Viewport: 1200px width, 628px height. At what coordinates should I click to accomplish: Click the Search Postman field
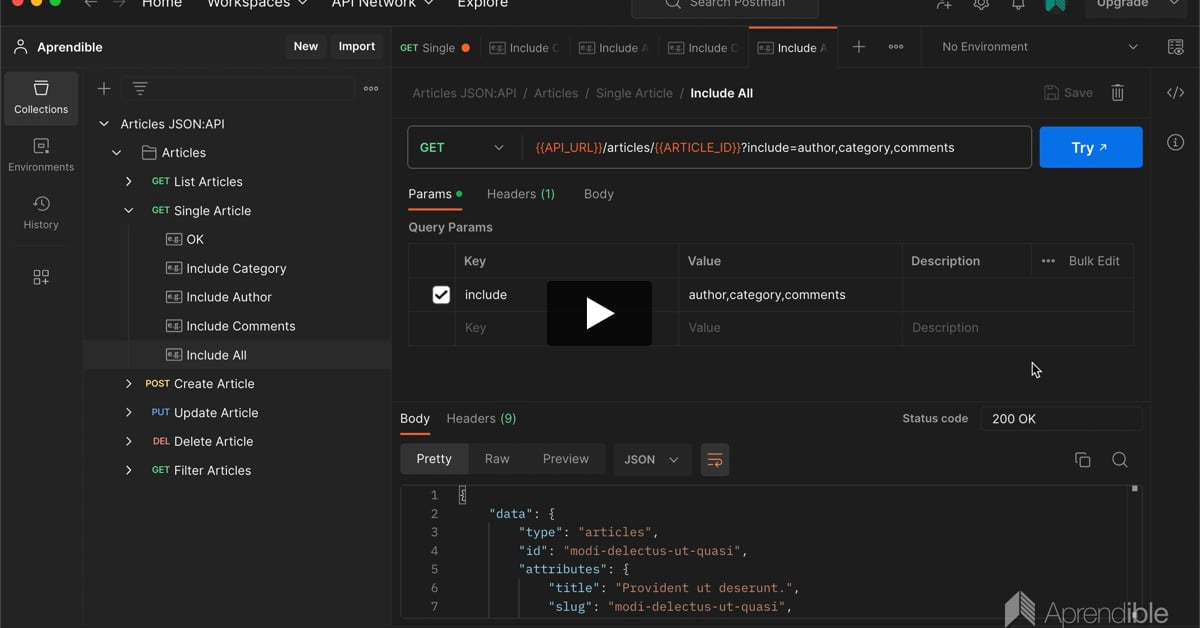(x=725, y=7)
